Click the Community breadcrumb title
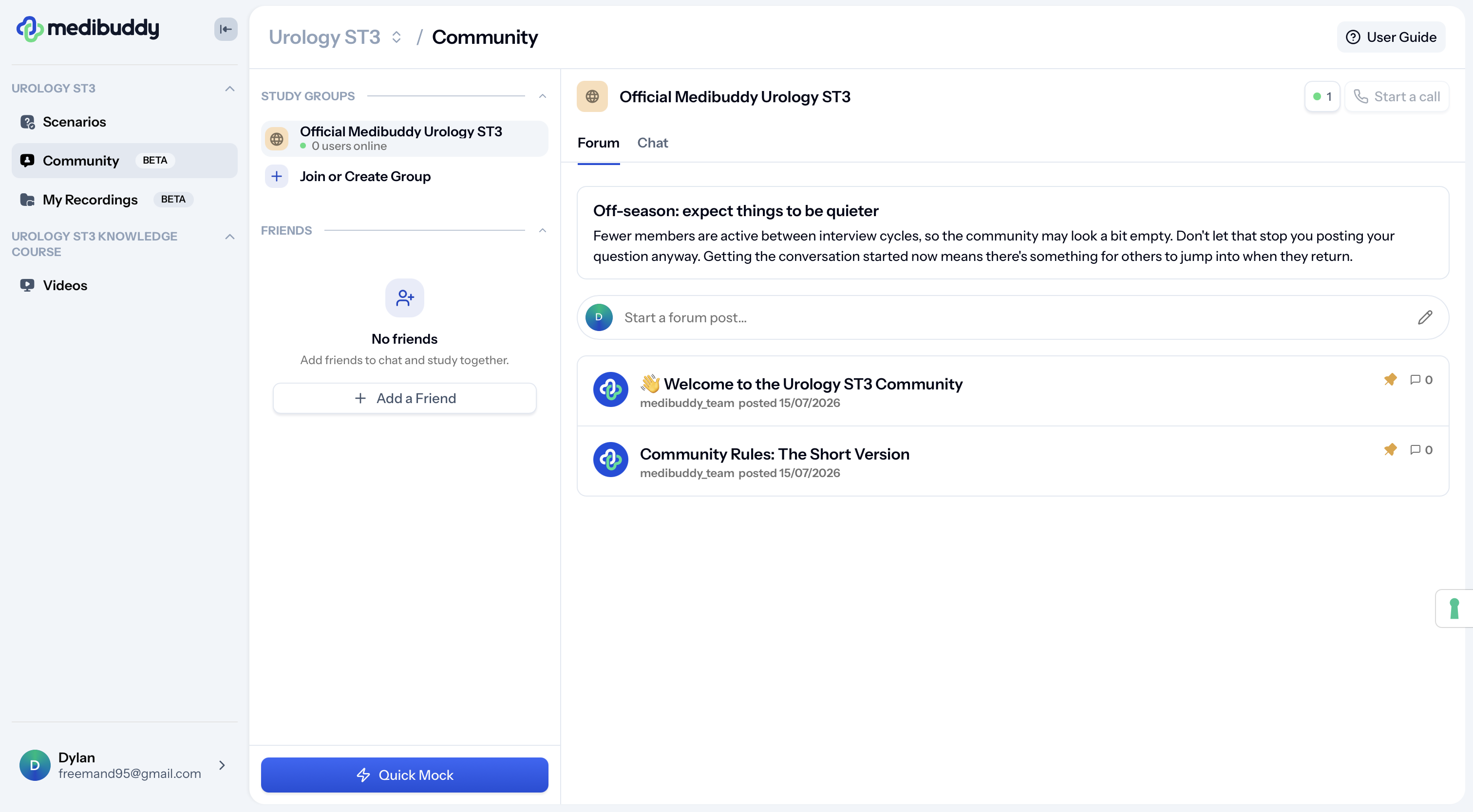The image size is (1473, 812). [485, 37]
